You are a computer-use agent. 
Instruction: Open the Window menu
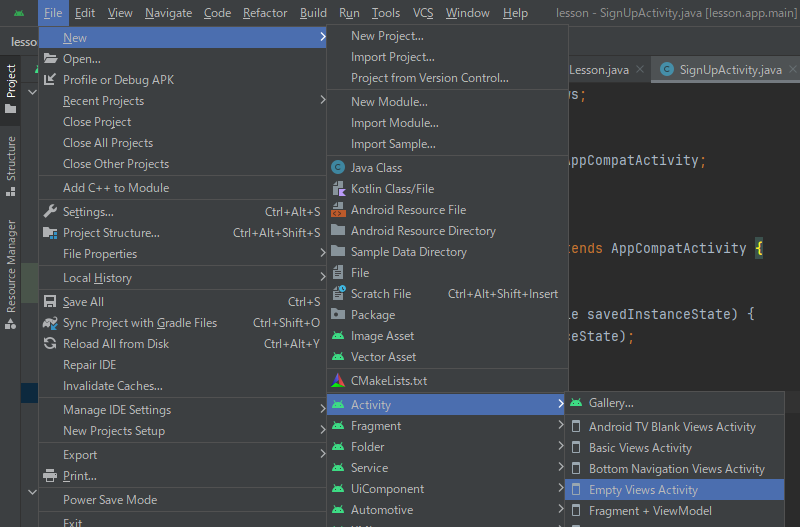[467, 13]
